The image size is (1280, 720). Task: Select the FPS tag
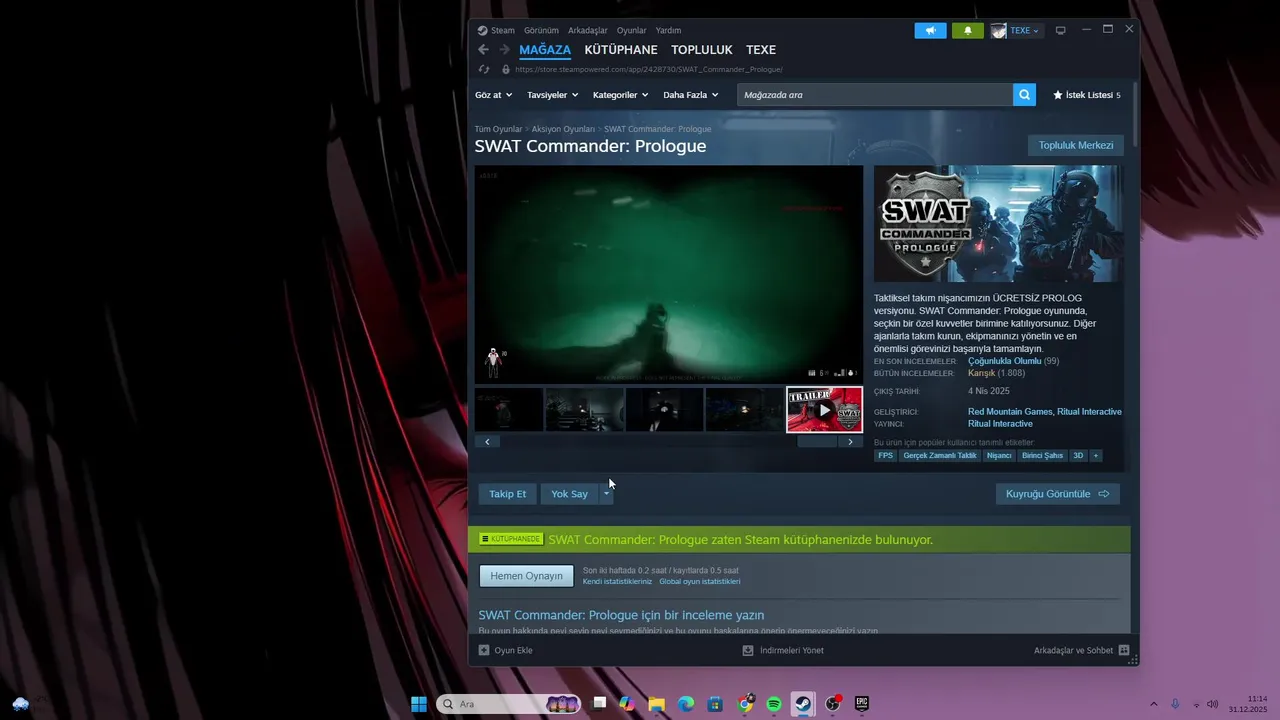(886, 455)
